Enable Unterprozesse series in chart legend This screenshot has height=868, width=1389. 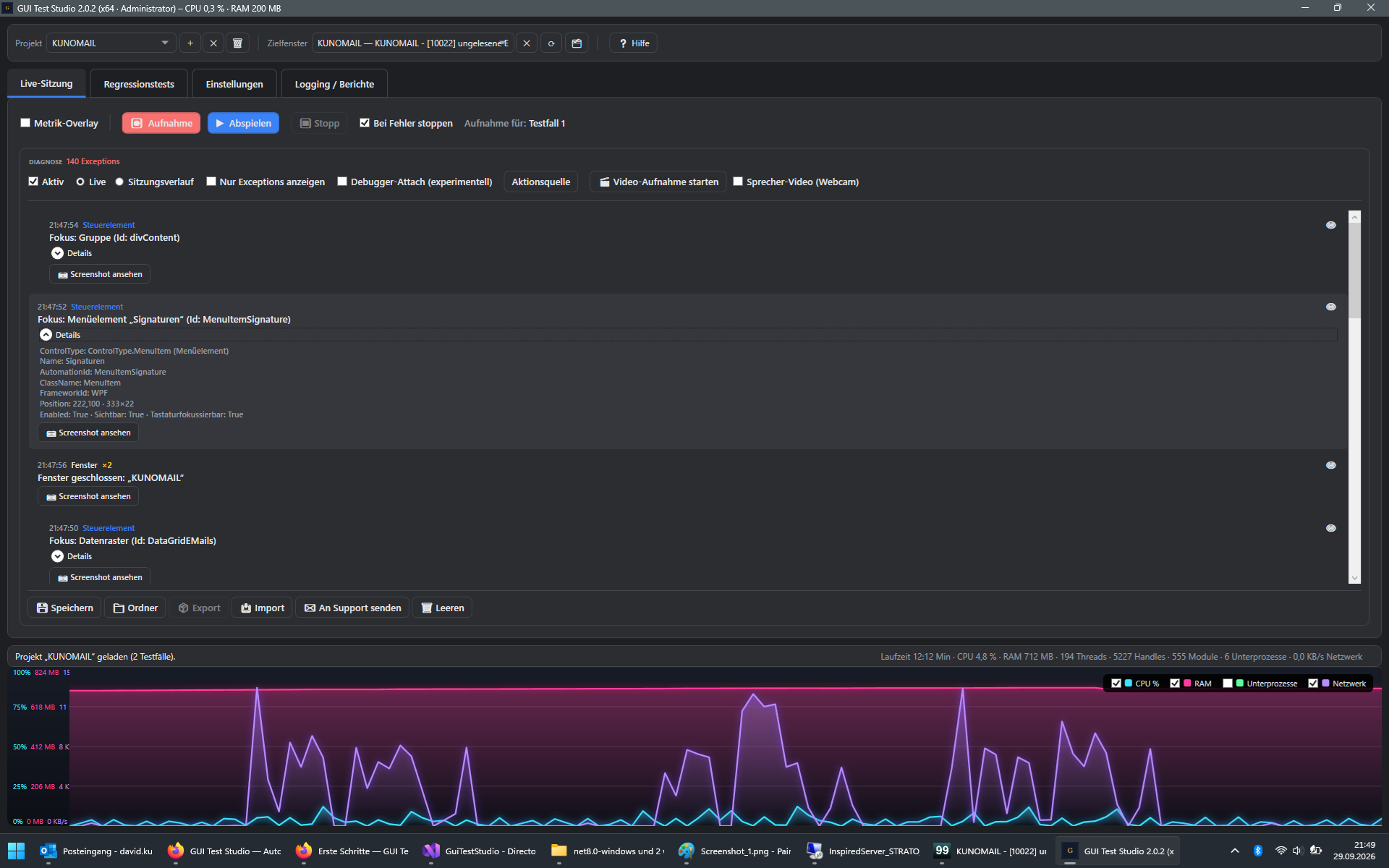(1228, 684)
